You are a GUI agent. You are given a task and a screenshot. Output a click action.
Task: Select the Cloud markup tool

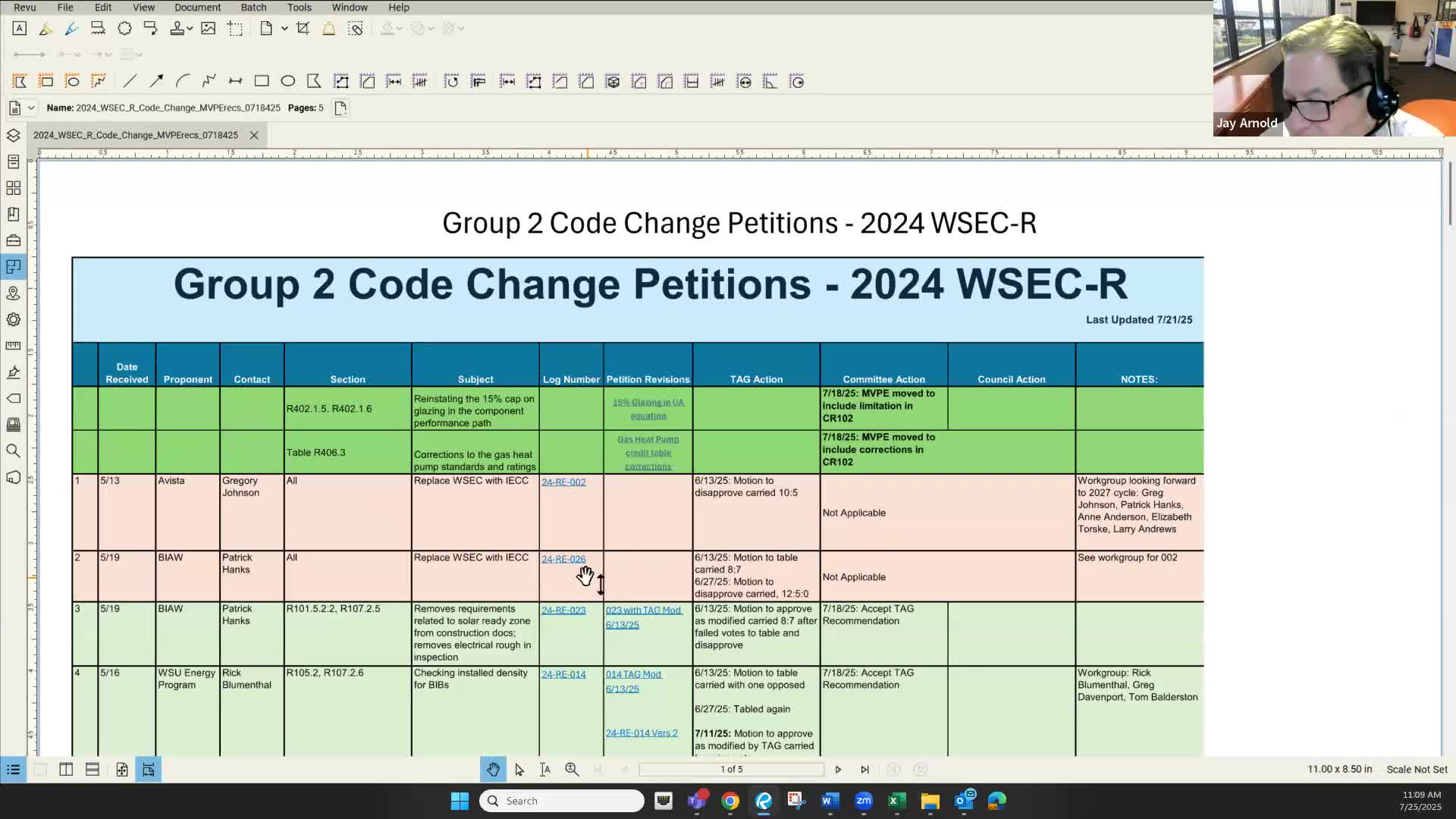click(x=124, y=29)
